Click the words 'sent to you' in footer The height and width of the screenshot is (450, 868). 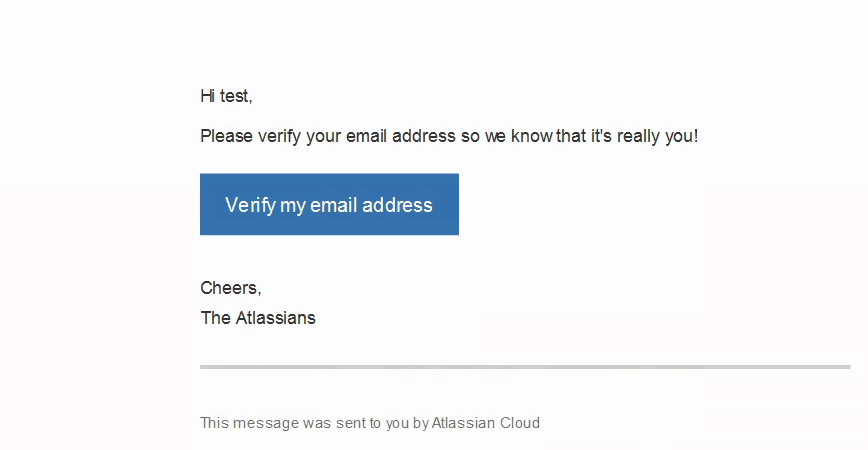point(372,423)
